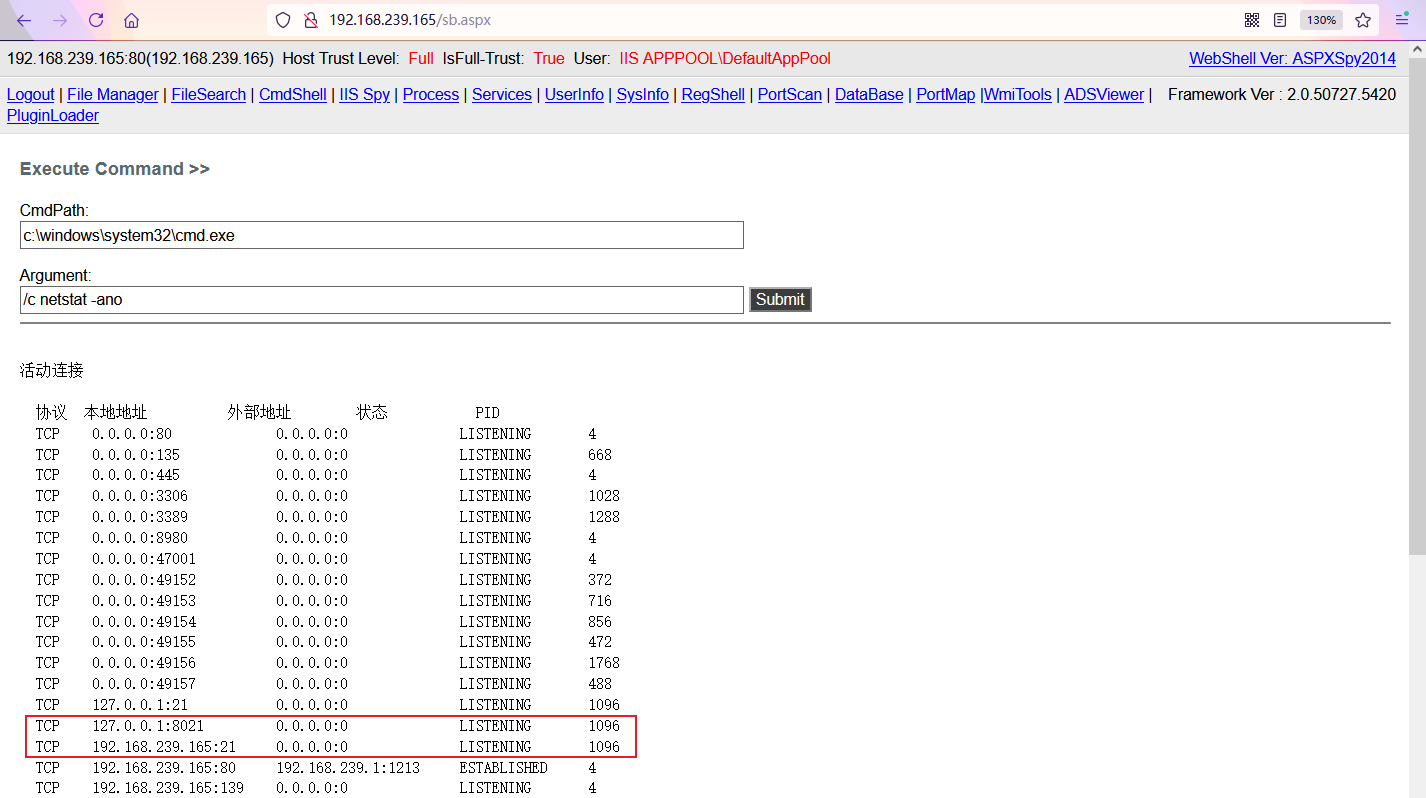The height and width of the screenshot is (798, 1426).
Task: Open the PortMap link
Action: [946, 95]
